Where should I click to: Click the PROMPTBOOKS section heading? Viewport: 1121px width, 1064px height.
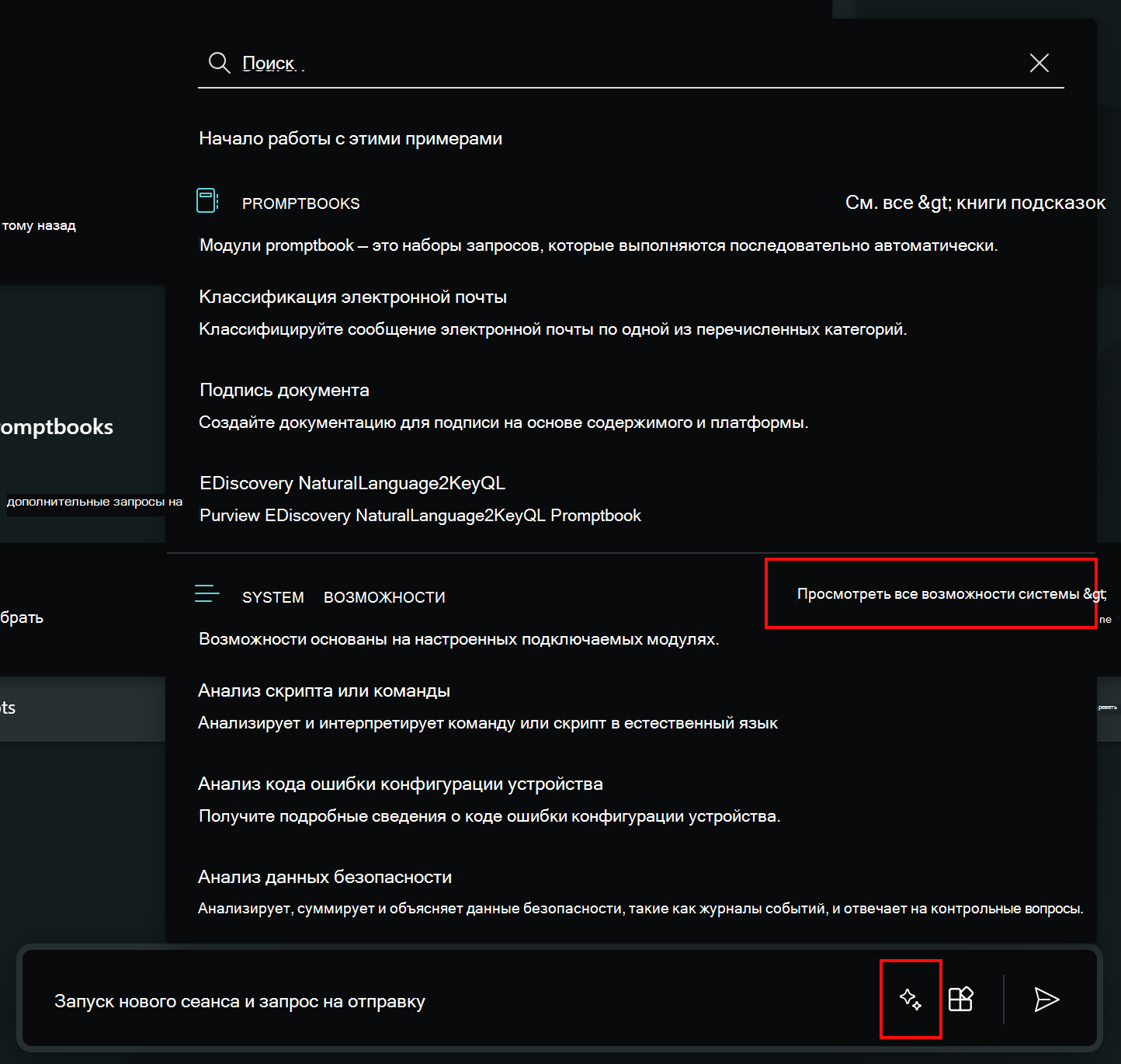point(300,203)
